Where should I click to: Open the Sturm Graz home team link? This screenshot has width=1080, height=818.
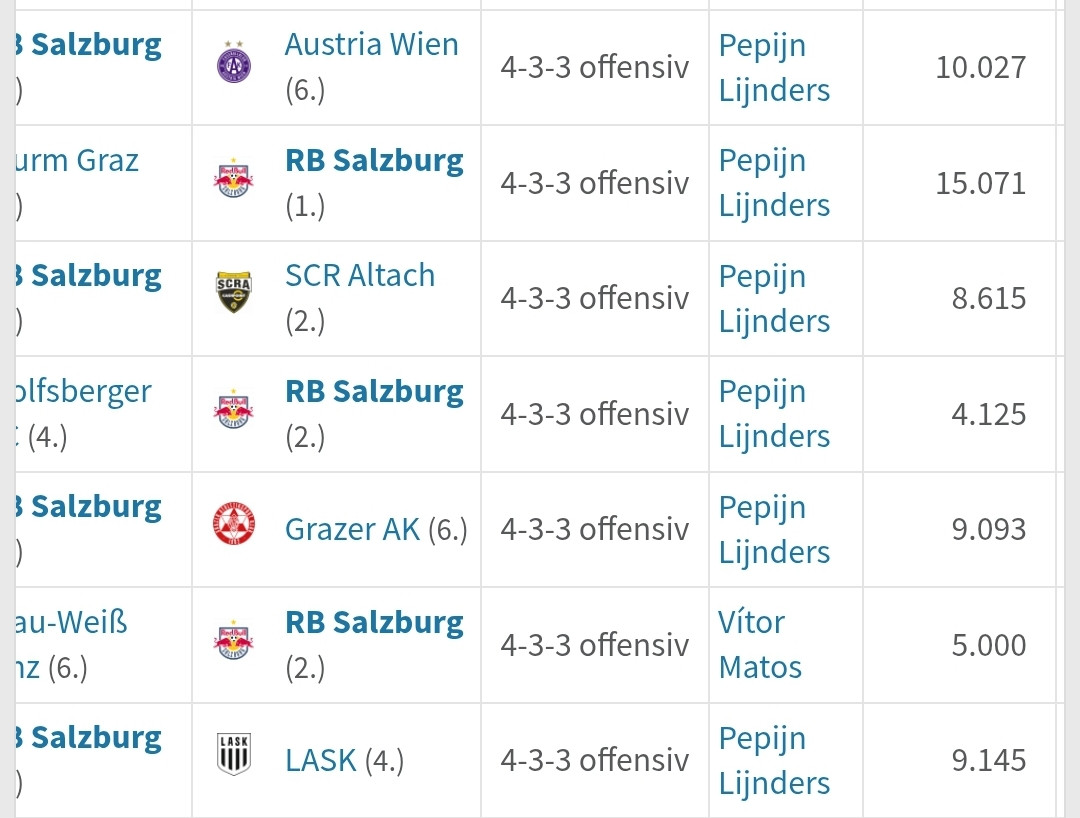(x=78, y=161)
